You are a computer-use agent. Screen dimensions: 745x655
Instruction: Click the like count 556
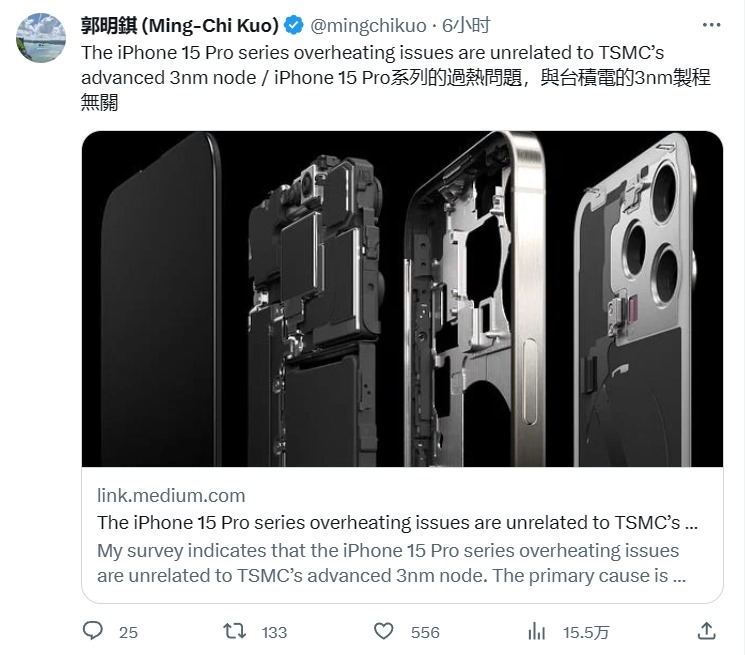(x=425, y=632)
